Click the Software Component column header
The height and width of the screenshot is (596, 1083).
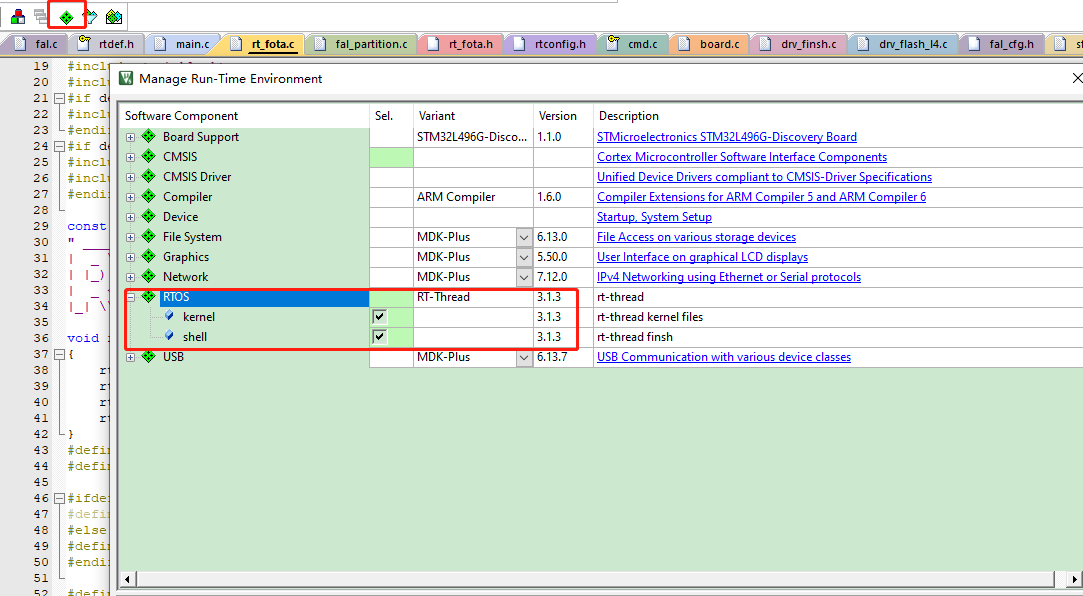coord(245,115)
